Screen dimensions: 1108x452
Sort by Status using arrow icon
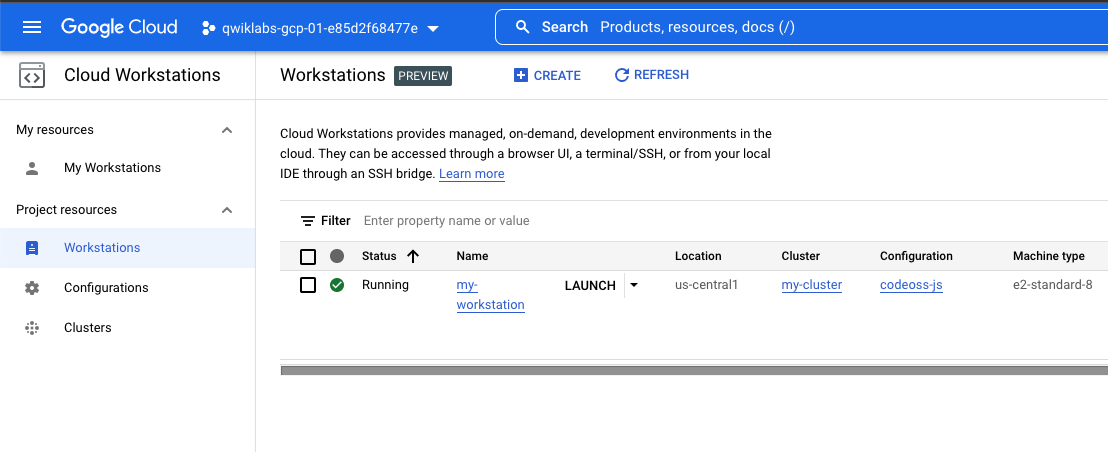pos(413,256)
